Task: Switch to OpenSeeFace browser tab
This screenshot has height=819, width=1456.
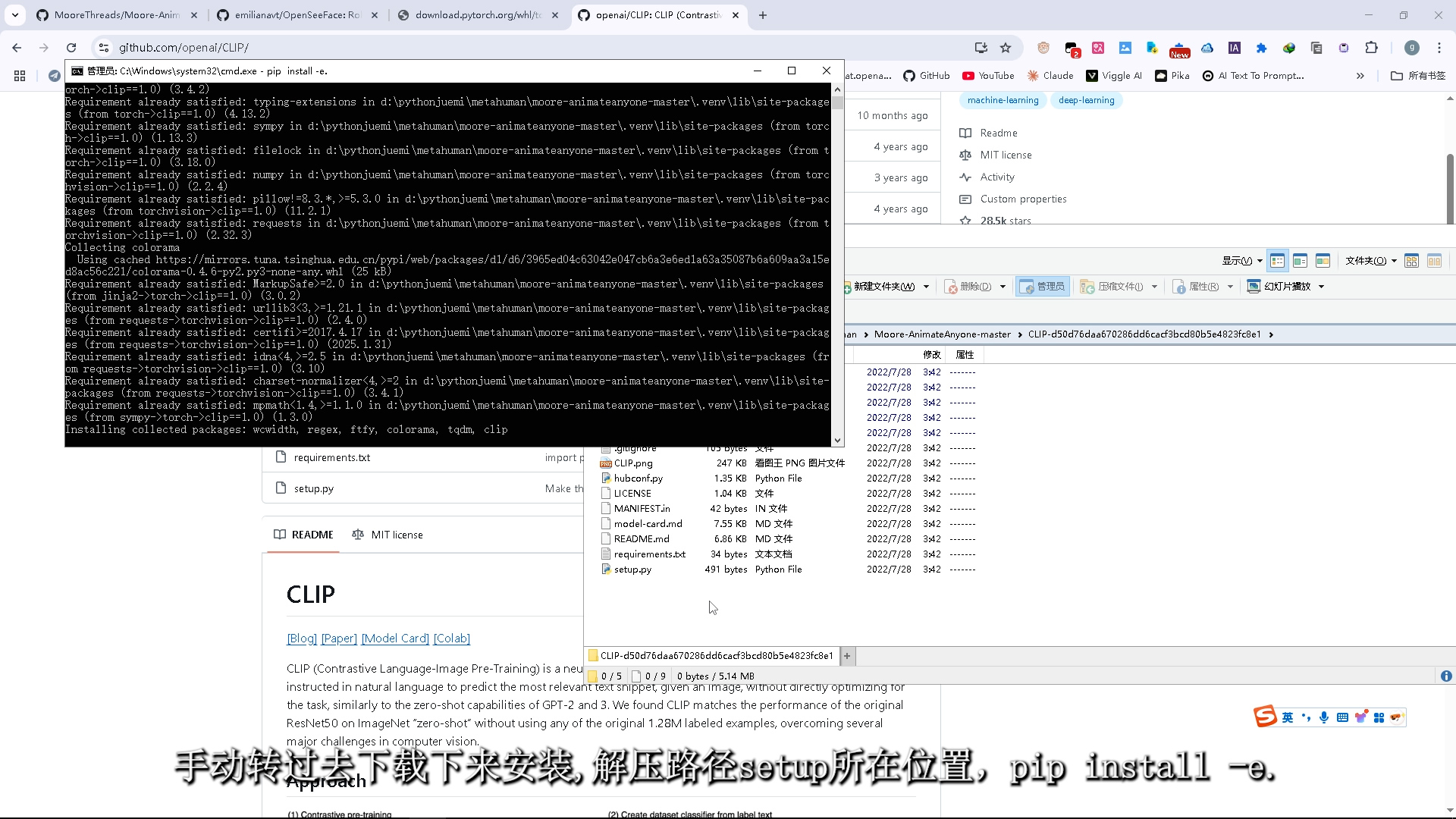Action: tap(297, 15)
